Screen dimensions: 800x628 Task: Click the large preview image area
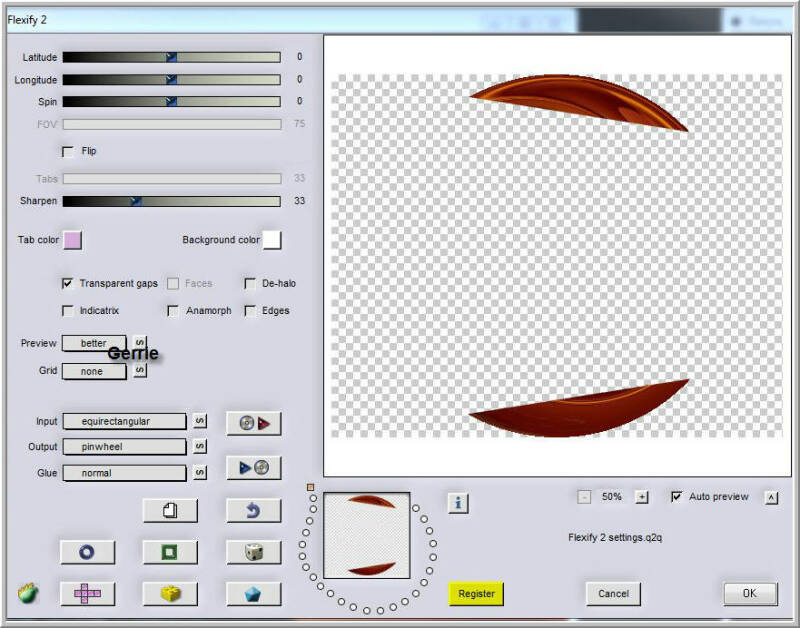(557, 256)
